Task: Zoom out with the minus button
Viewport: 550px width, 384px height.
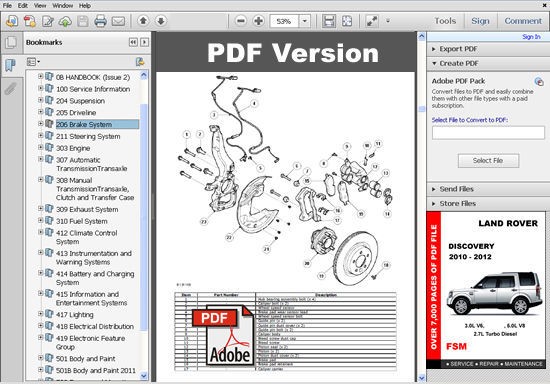Action: click(x=241, y=21)
